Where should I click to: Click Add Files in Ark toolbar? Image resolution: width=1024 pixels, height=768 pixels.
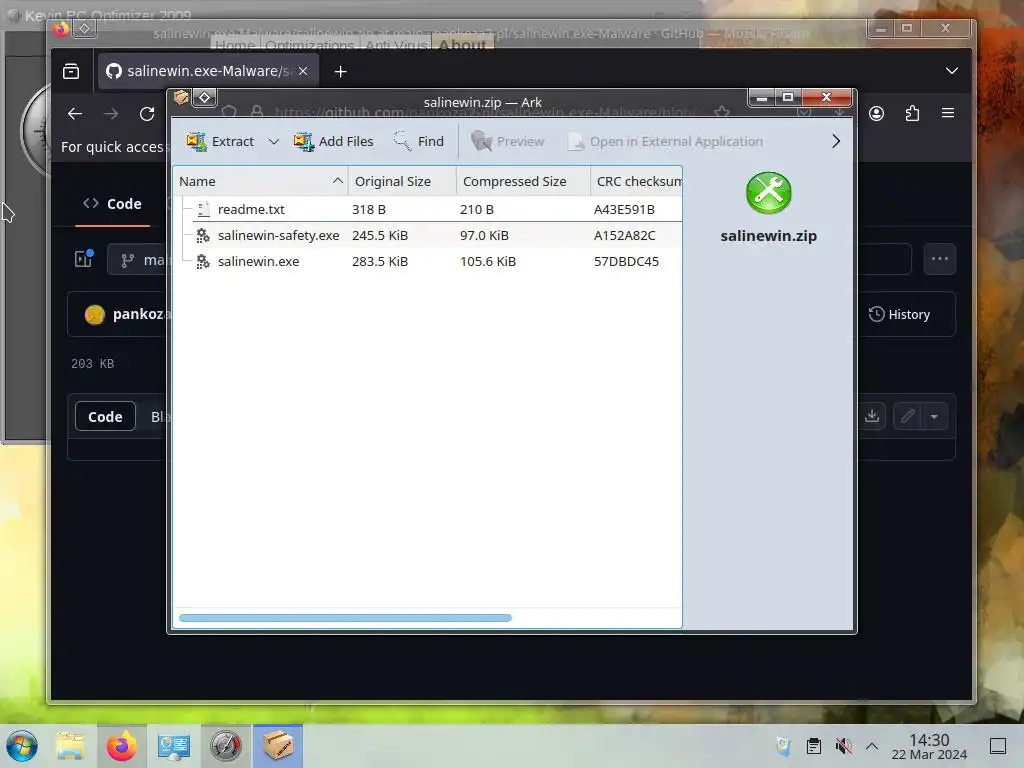point(334,142)
